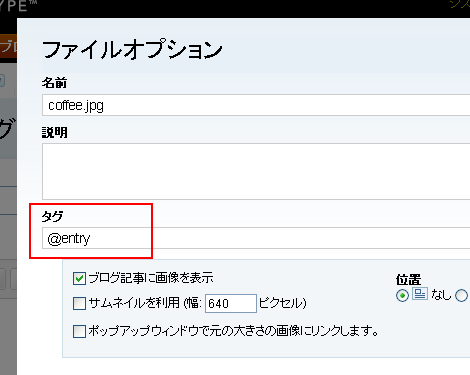Select the なし position radio button
The image size is (470, 375).
pos(402,295)
